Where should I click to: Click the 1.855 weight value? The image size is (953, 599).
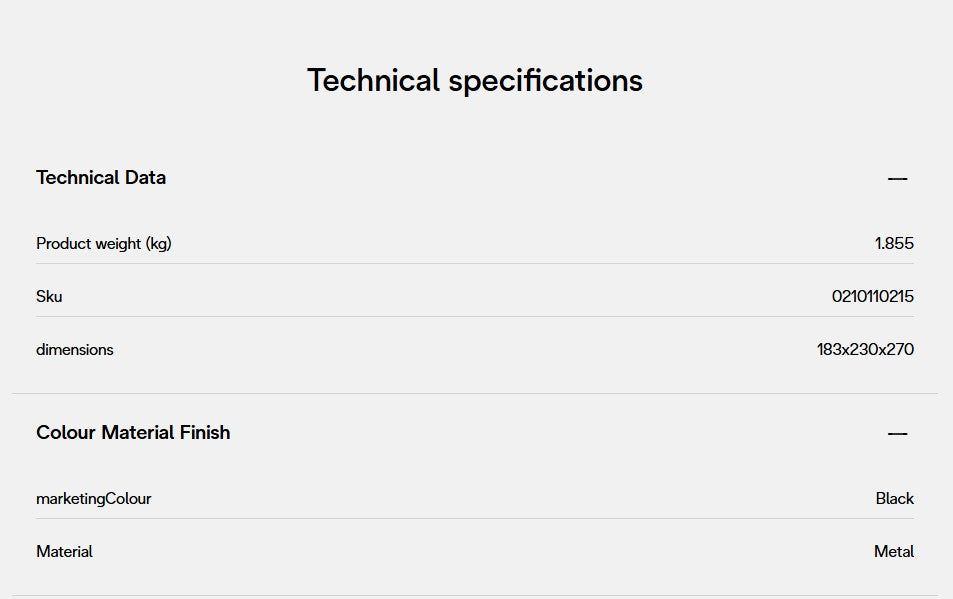pyautogui.click(x=894, y=244)
